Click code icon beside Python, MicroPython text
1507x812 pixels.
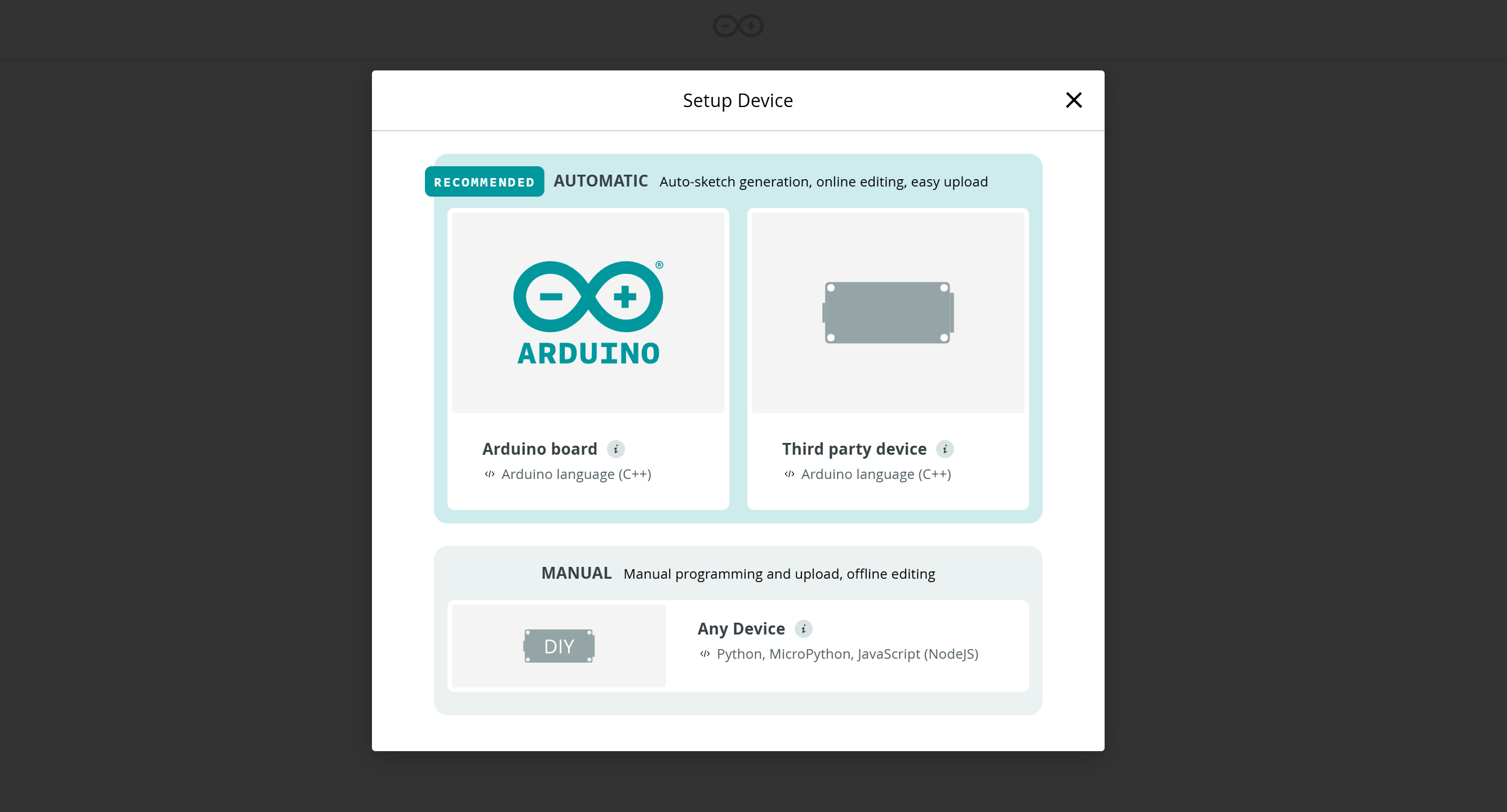(705, 654)
